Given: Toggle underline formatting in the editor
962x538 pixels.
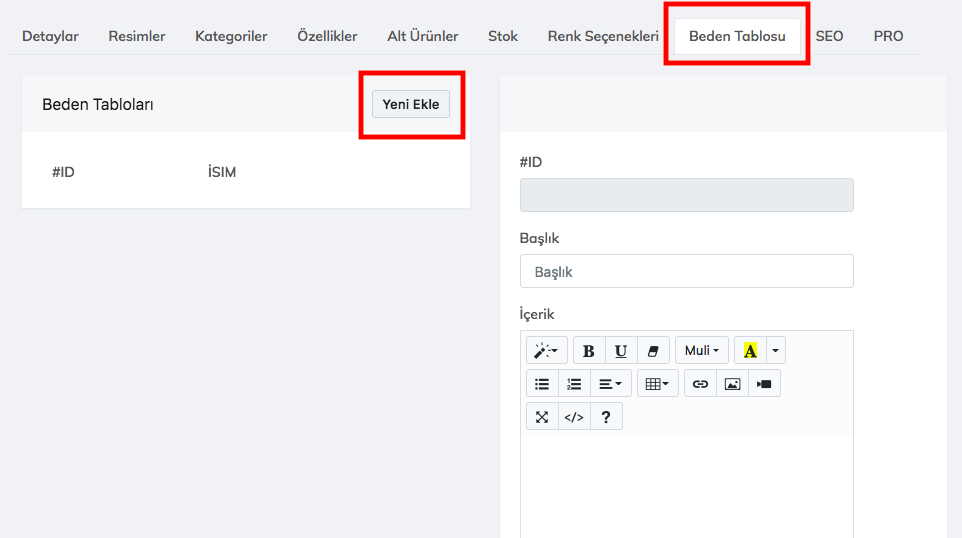Looking at the screenshot, I should [621, 351].
